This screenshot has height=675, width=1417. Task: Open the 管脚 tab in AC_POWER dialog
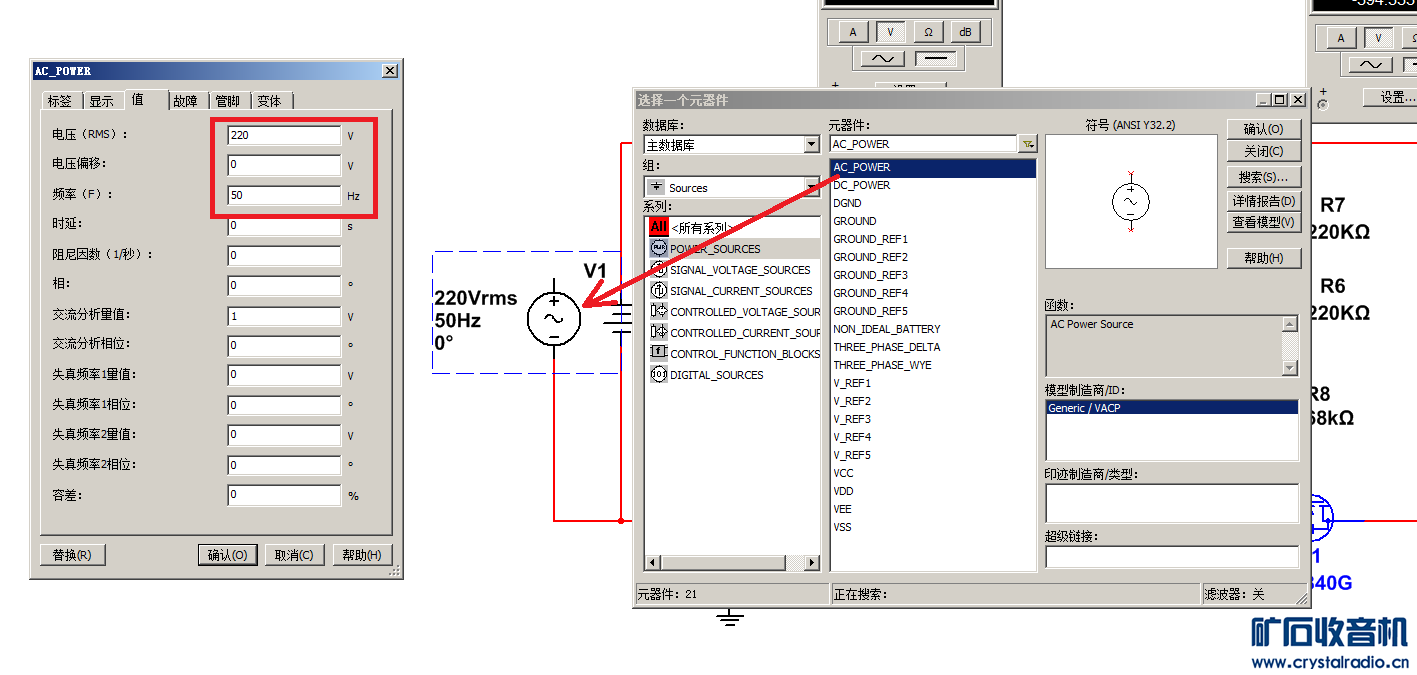pyautogui.click(x=228, y=101)
